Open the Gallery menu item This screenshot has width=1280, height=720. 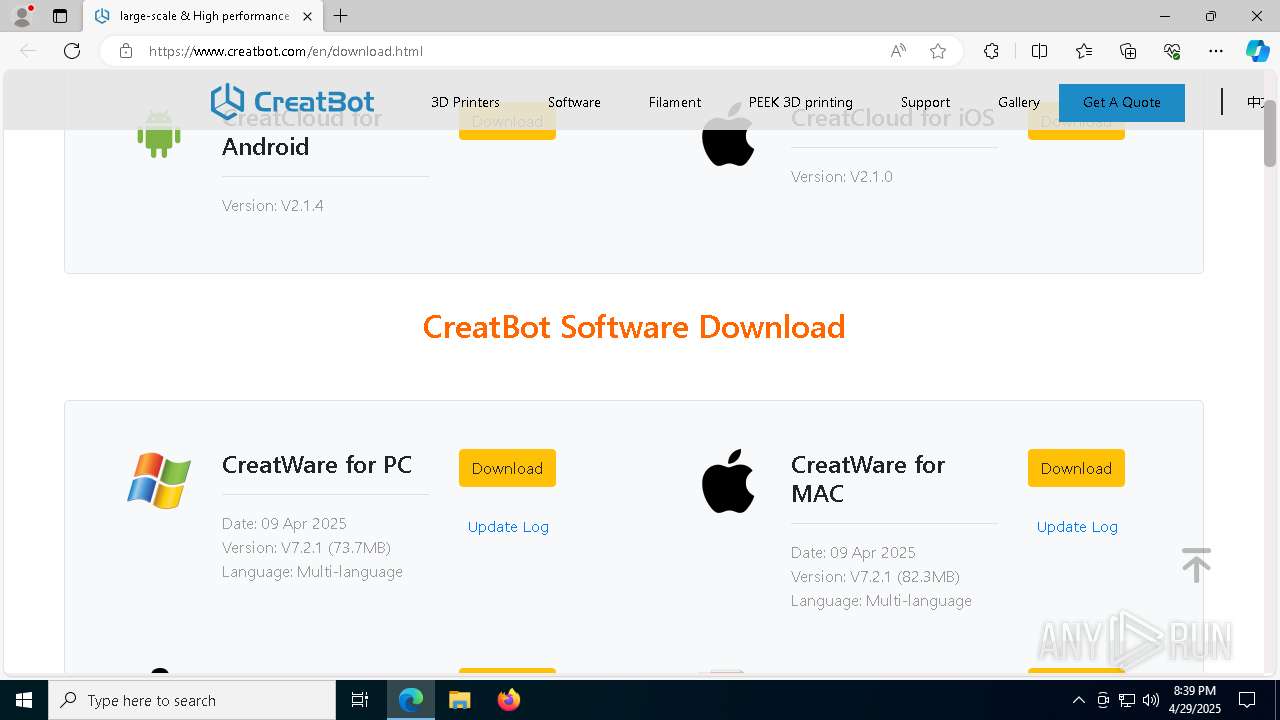[x=1019, y=102]
